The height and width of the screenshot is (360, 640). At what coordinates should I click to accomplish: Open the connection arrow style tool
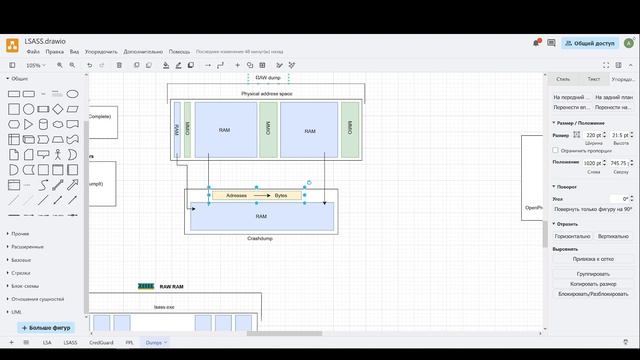(x=208, y=65)
